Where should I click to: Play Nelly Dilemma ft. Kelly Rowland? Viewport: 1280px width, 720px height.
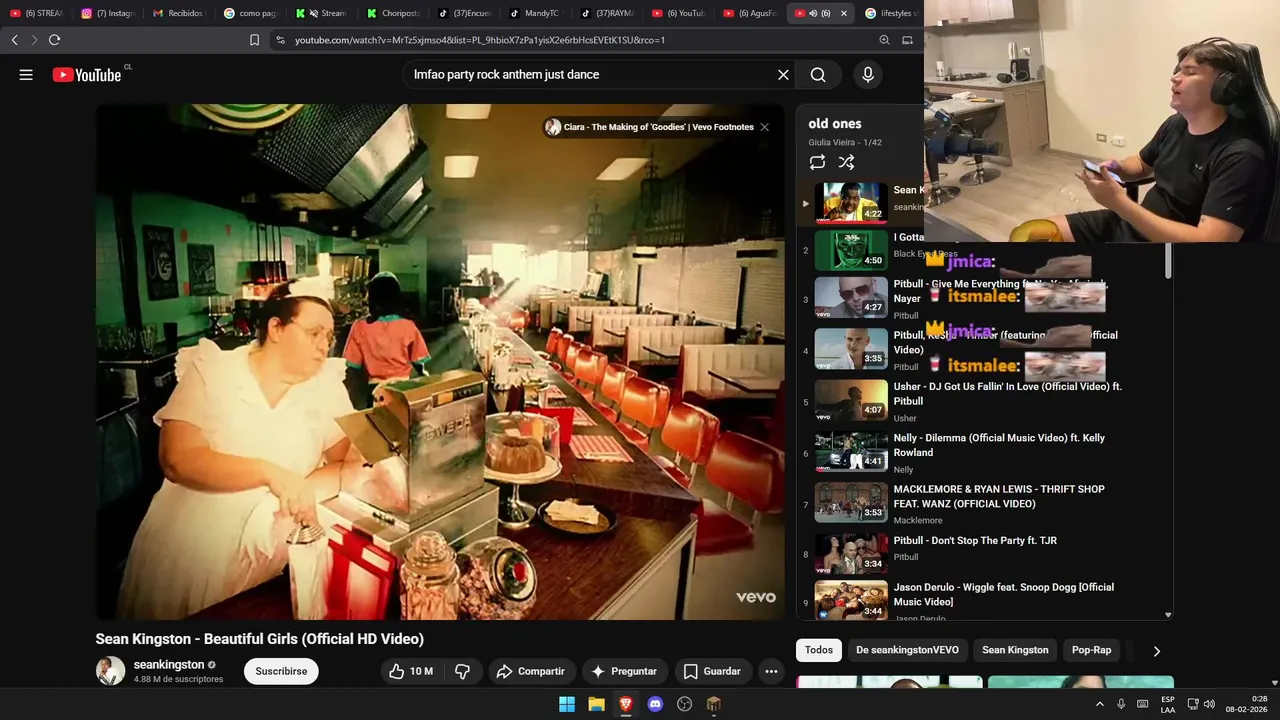(851, 452)
